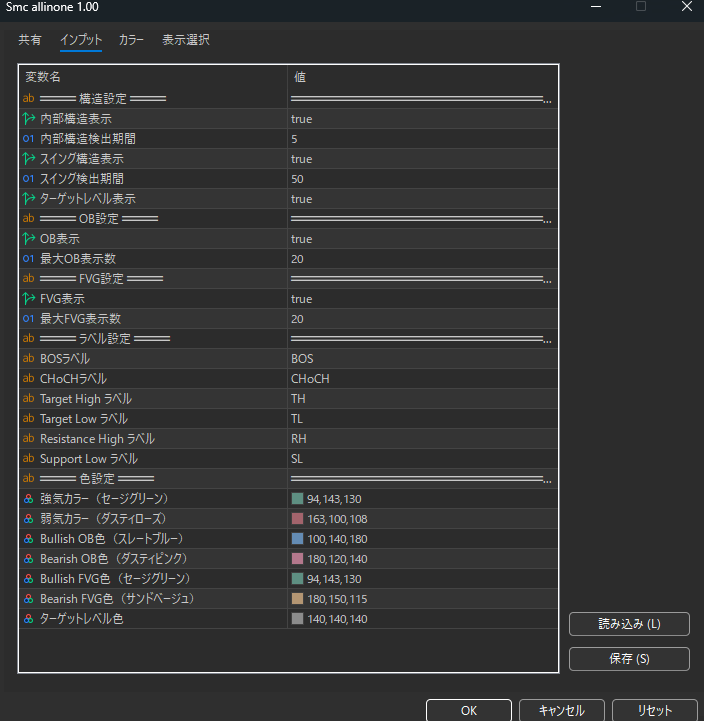Select the FVG設定 section row

[288, 279]
